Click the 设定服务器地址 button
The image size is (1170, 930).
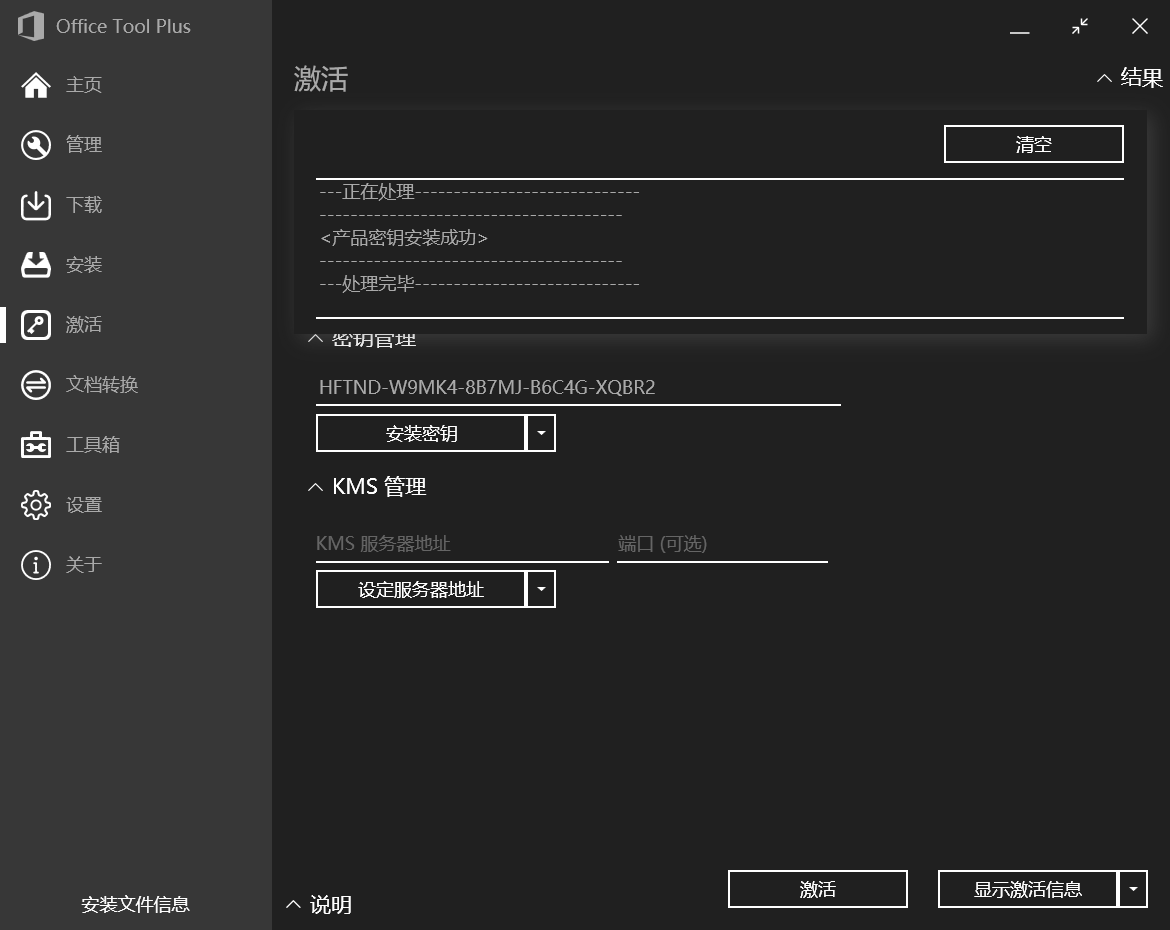coord(421,590)
